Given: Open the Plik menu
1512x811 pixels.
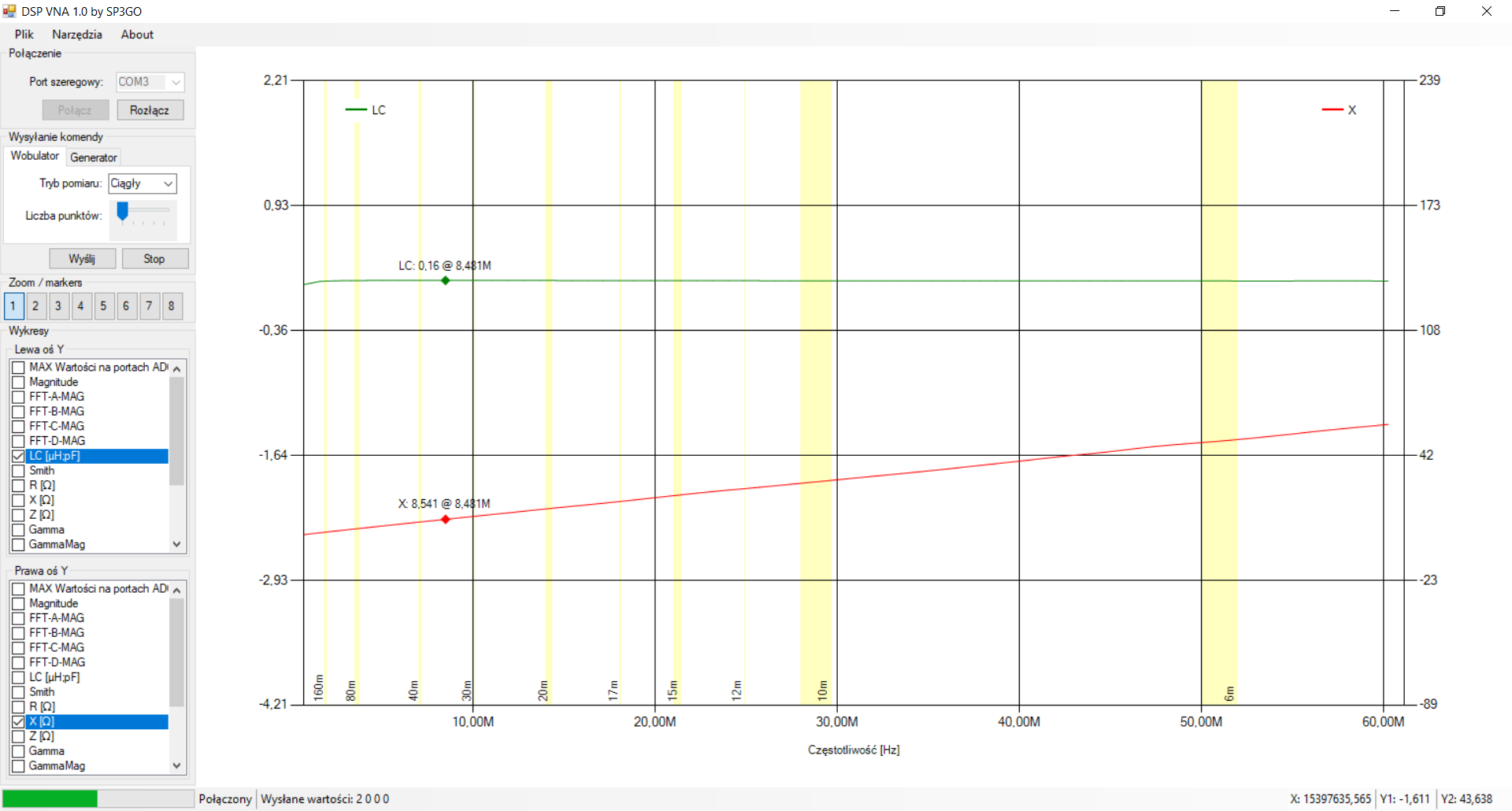Looking at the screenshot, I should (24, 35).
